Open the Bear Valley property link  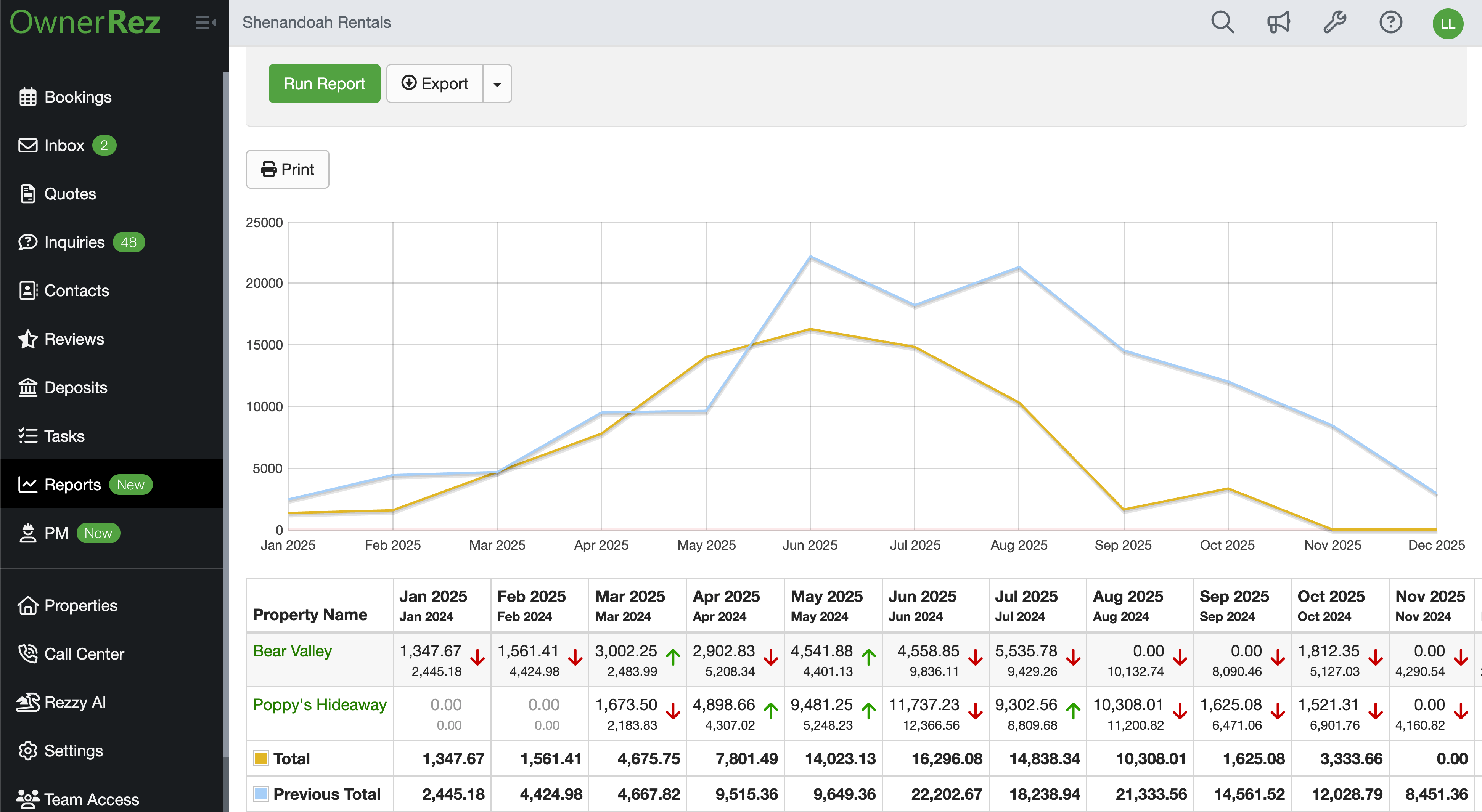point(292,651)
